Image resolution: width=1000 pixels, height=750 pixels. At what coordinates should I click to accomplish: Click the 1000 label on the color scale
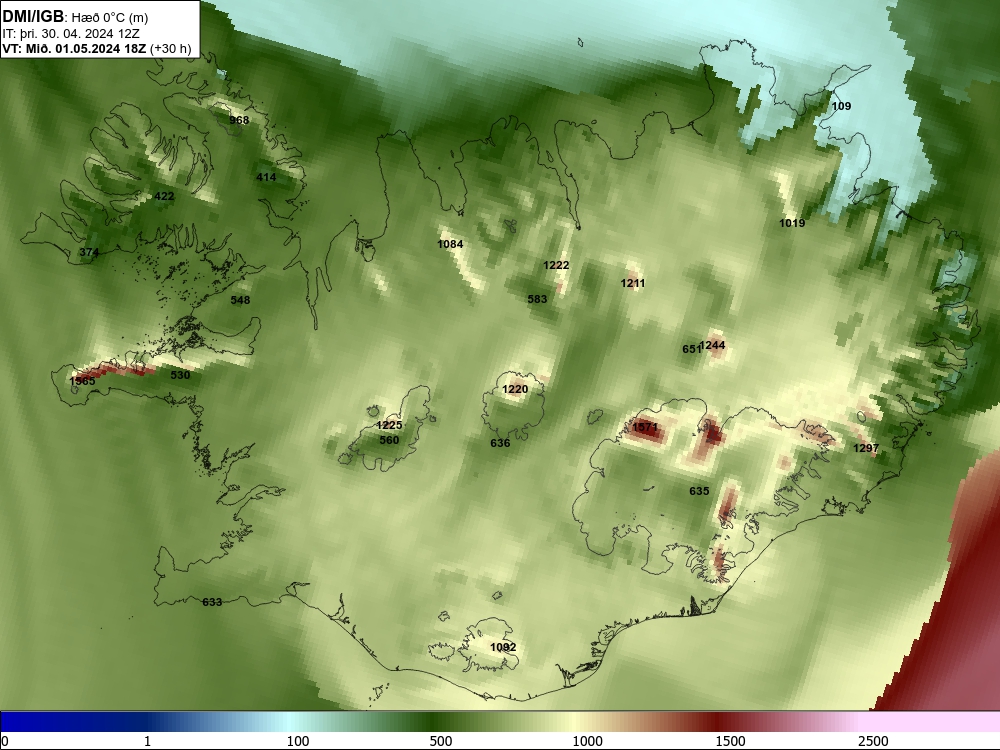(587, 741)
